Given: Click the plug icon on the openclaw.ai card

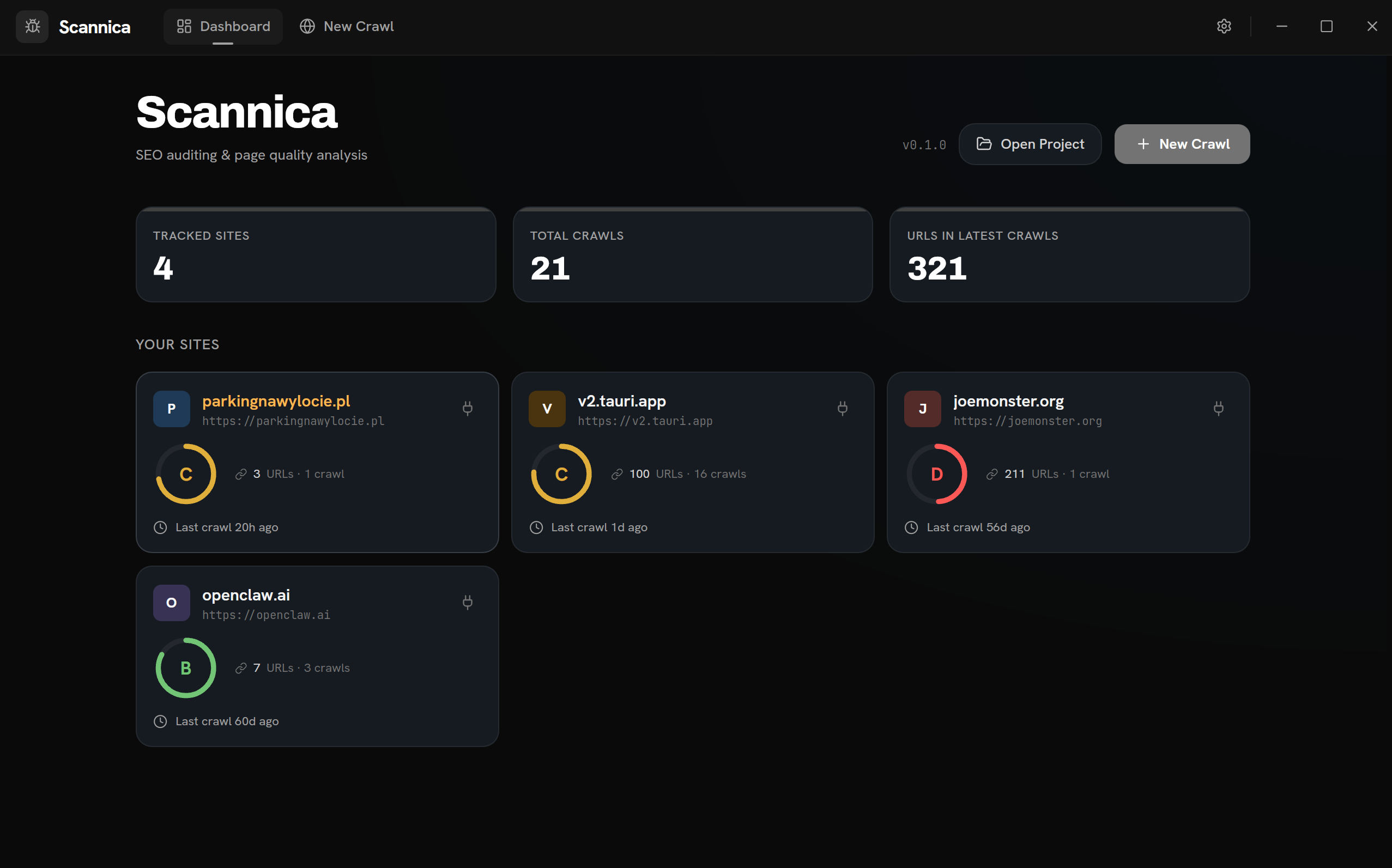Looking at the screenshot, I should point(468,602).
